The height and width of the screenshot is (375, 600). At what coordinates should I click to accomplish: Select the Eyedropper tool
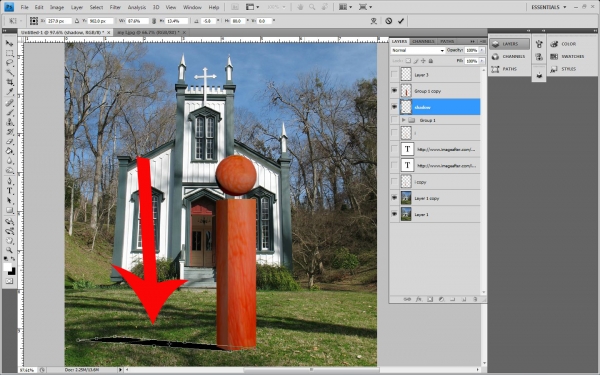pyautogui.click(x=9, y=91)
